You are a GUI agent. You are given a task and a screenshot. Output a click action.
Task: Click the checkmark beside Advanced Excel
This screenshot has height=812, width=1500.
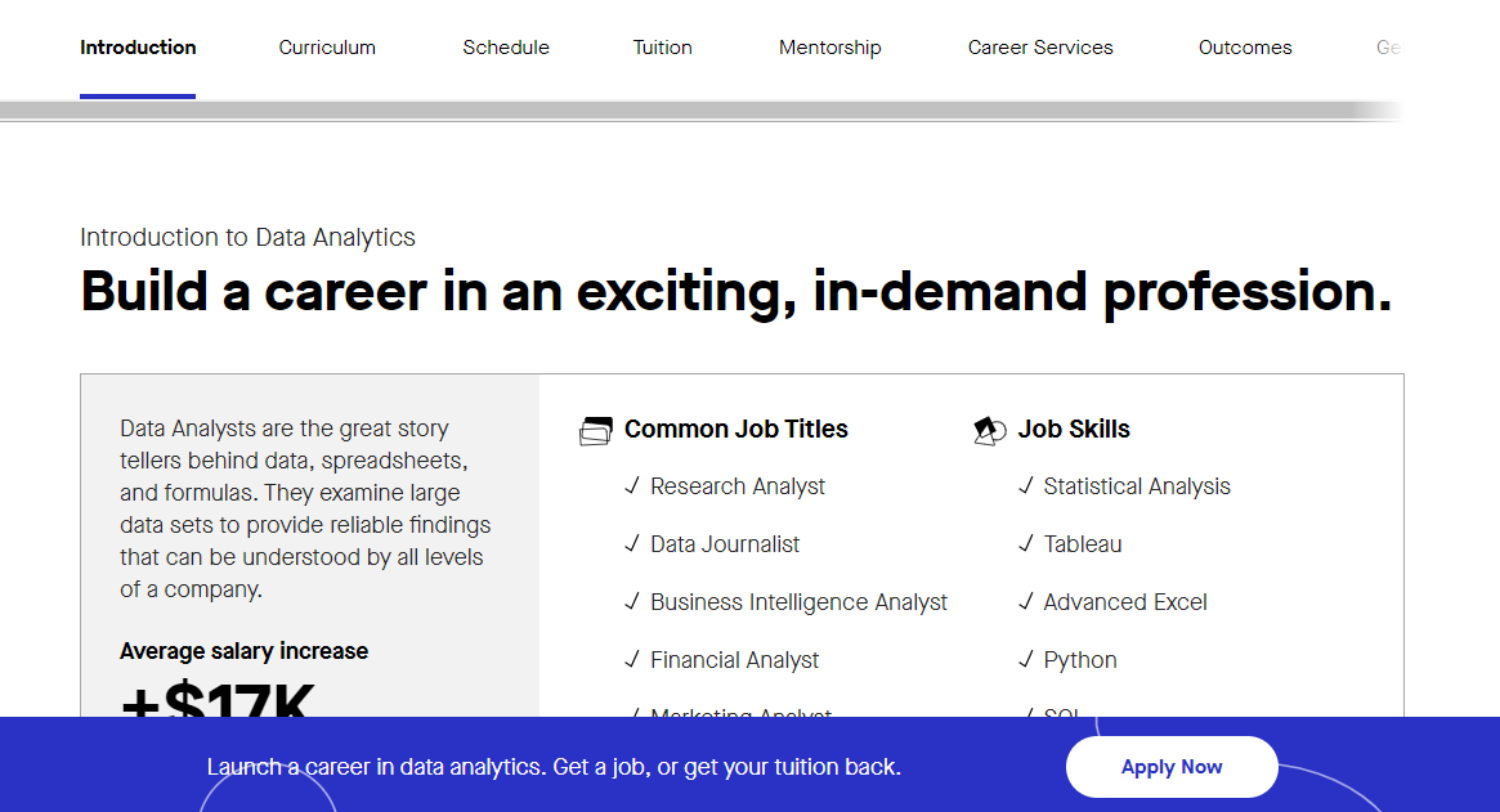point(1027,602)
